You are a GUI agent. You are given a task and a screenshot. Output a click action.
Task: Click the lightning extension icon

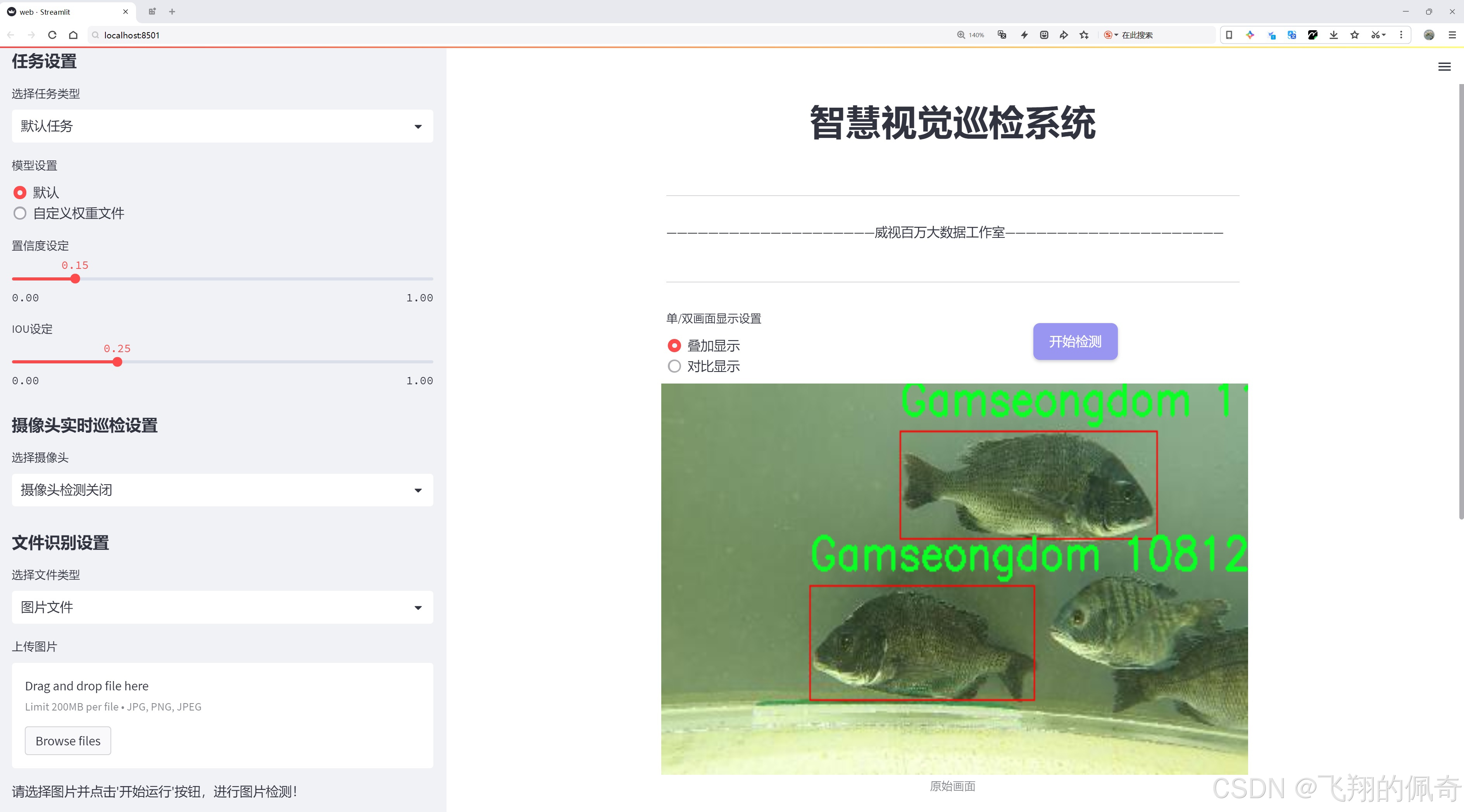pos(1024,34)
